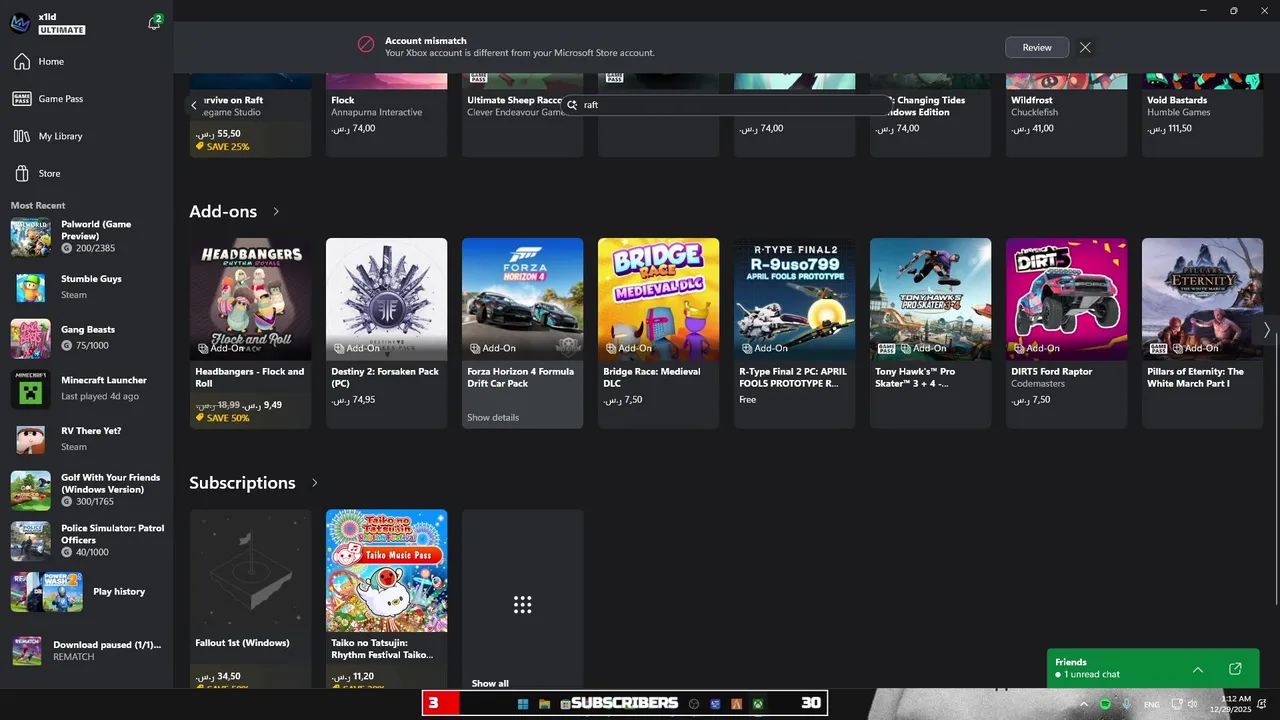
Task: Click Show details on Forza Horizon 4 card
Action: pos(493,417)
